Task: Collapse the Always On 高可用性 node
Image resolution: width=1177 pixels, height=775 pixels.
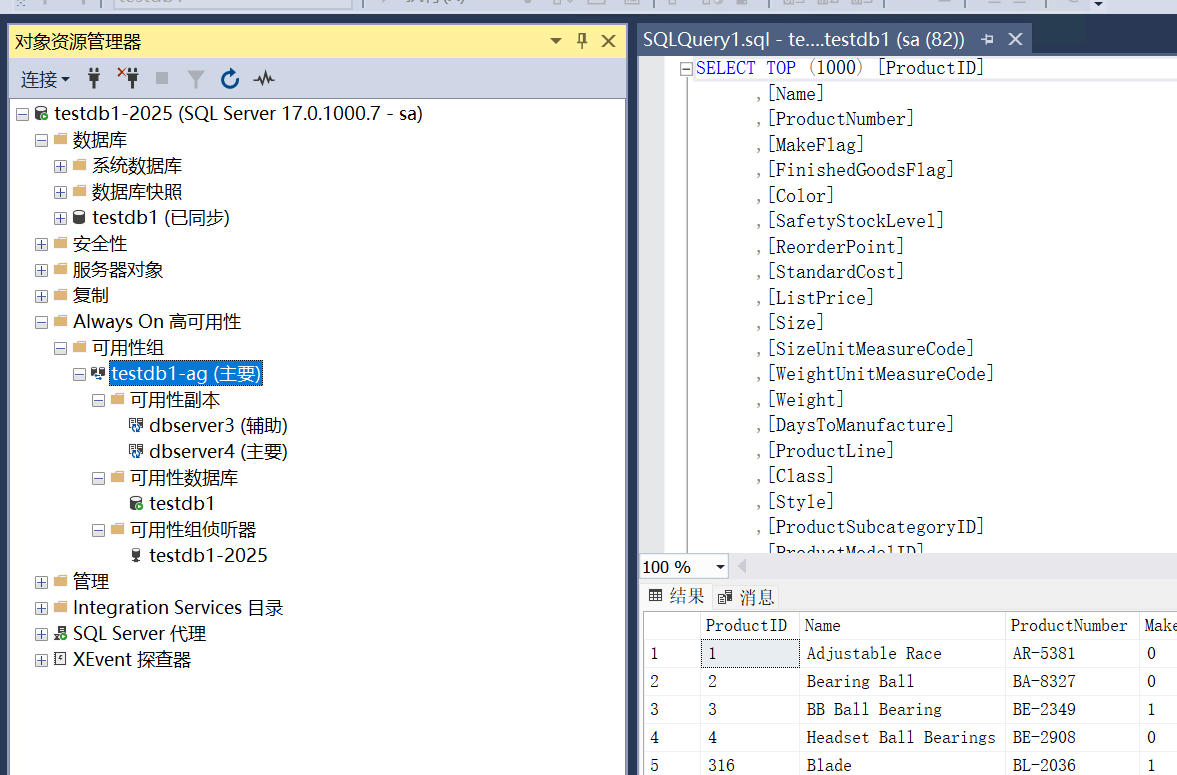Action: point(41,322)
